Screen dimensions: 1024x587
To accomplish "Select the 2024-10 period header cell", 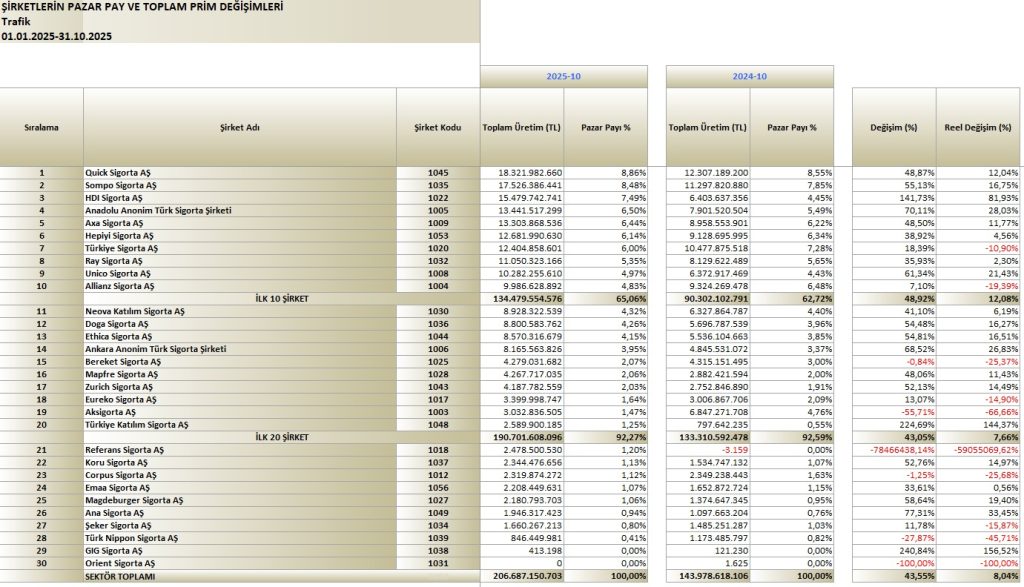I will pos(750,77).
